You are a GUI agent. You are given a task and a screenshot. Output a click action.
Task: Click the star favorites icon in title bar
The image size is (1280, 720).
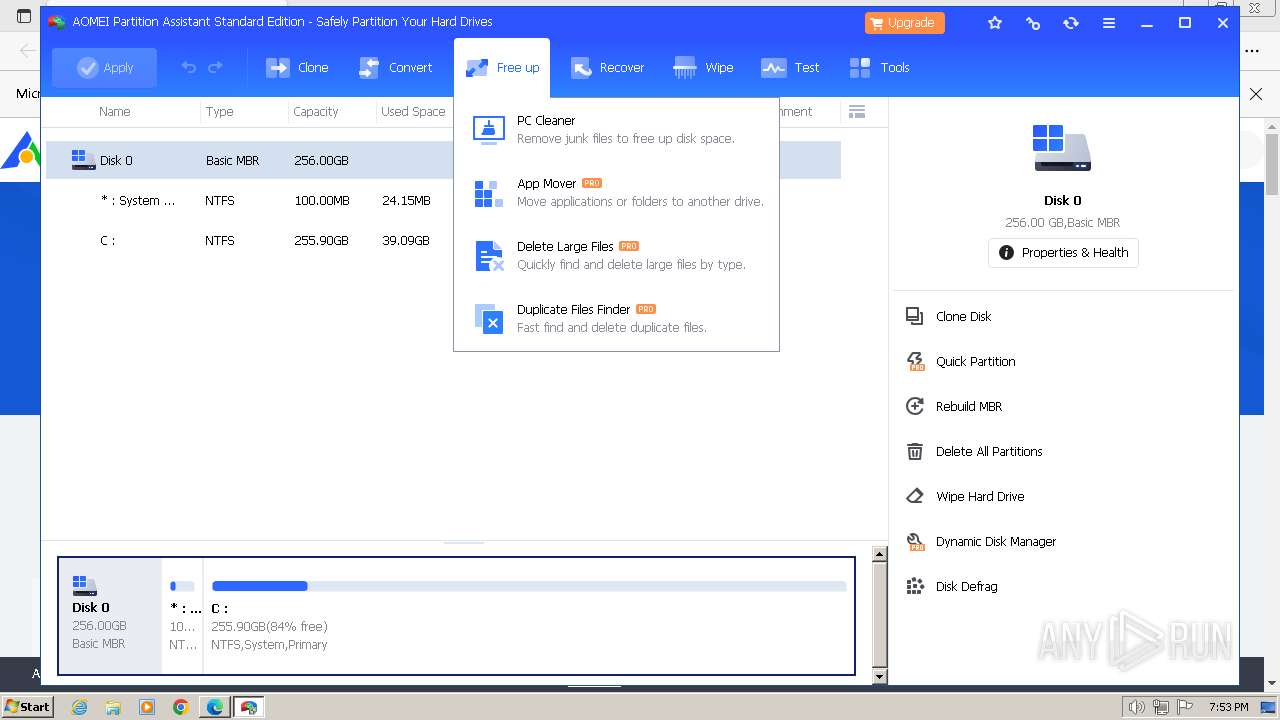coord(995,23)
